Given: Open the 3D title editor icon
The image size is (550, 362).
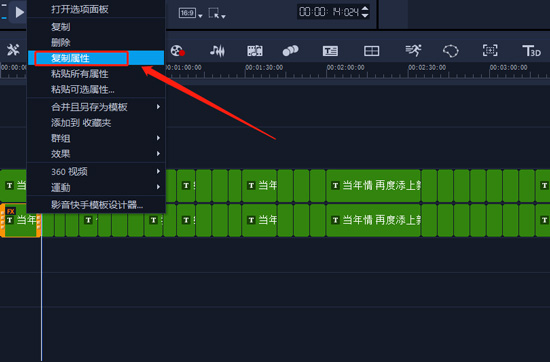Looking at the screenshot, I should pyautogui.click(x=531, y=51).
